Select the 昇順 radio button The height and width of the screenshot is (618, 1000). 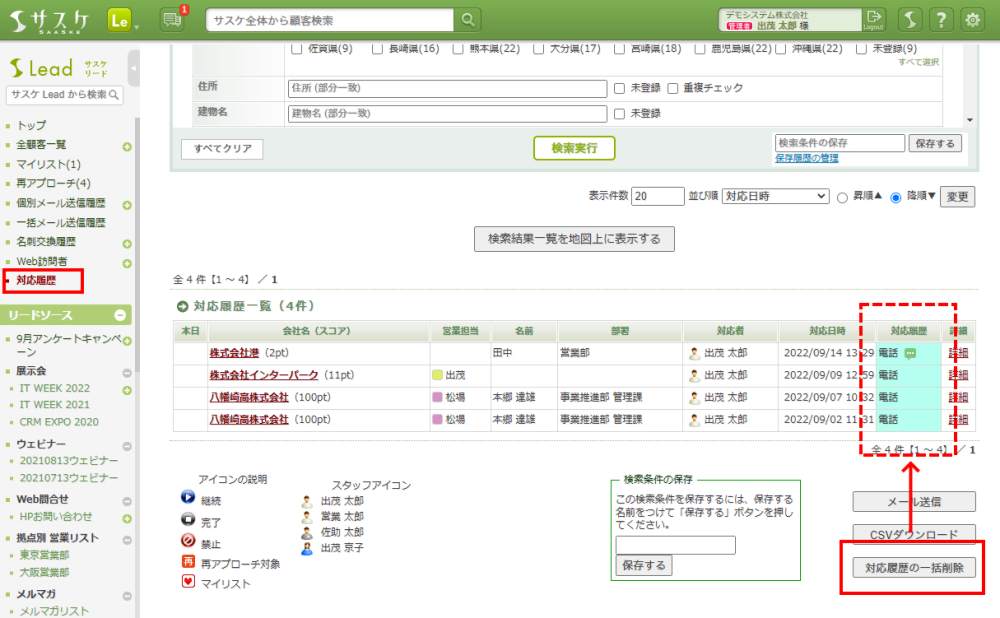[x=842, y=197]
